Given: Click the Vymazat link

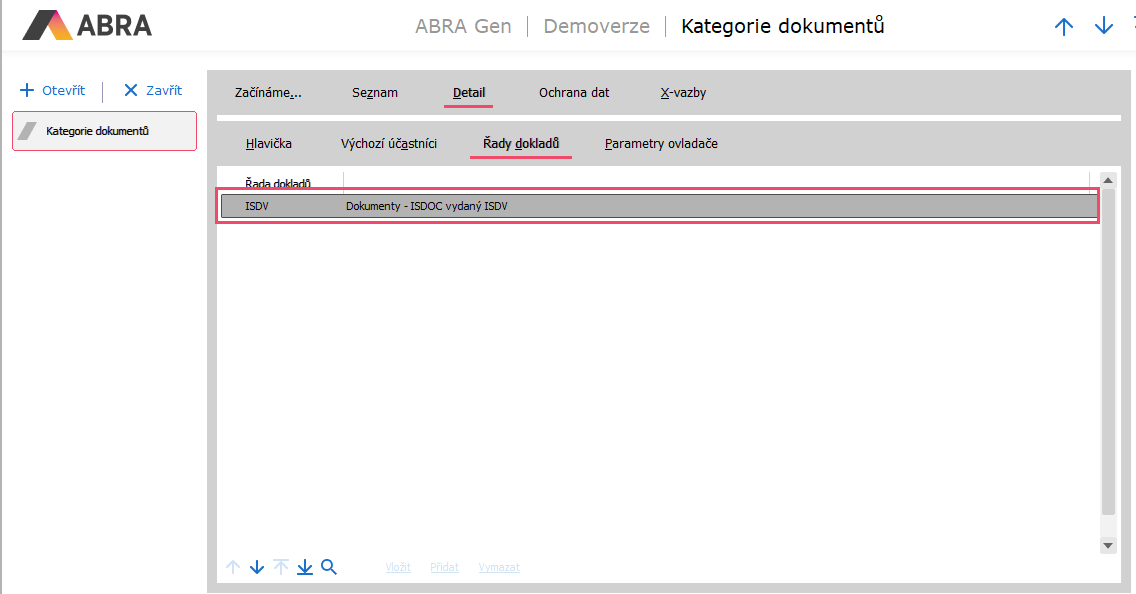Looking at the screenshot, I should (499, 567).
